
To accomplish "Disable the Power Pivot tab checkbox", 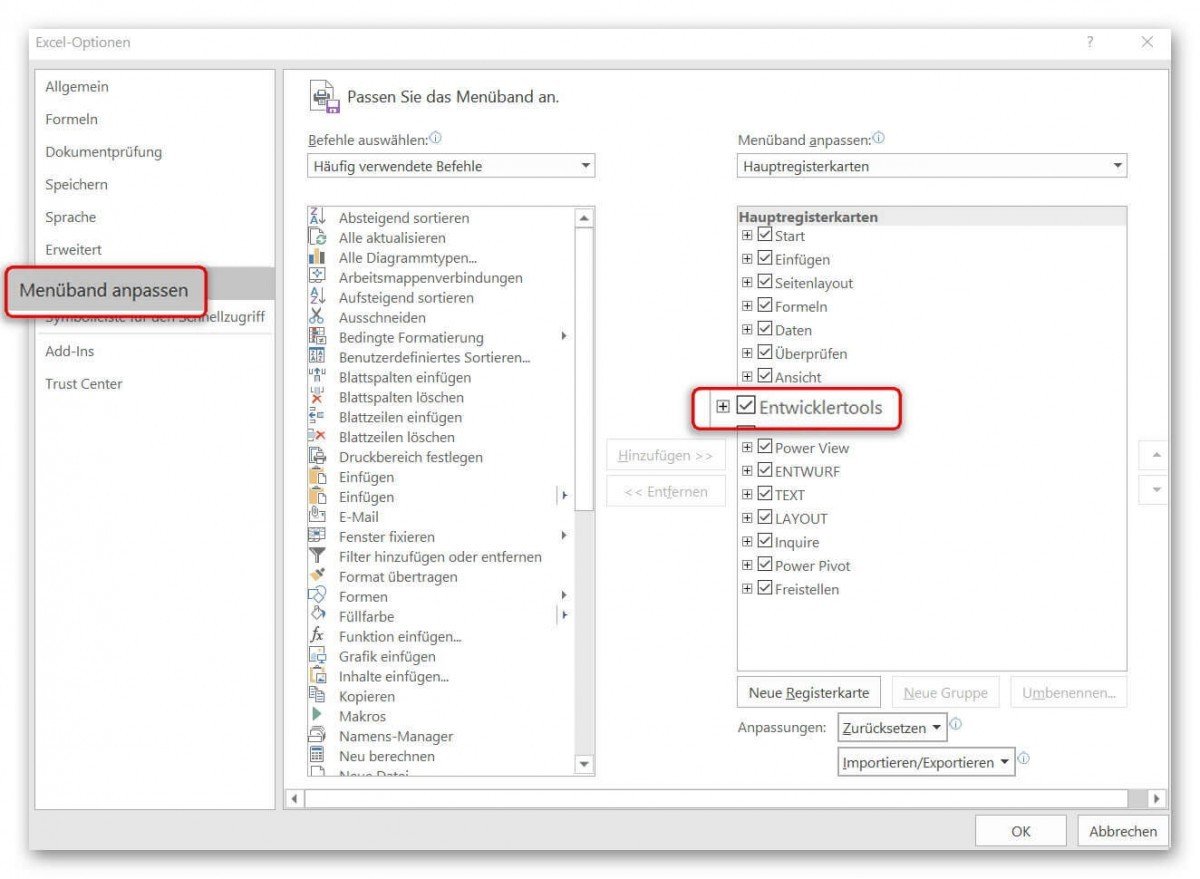I will click(765, 565).
